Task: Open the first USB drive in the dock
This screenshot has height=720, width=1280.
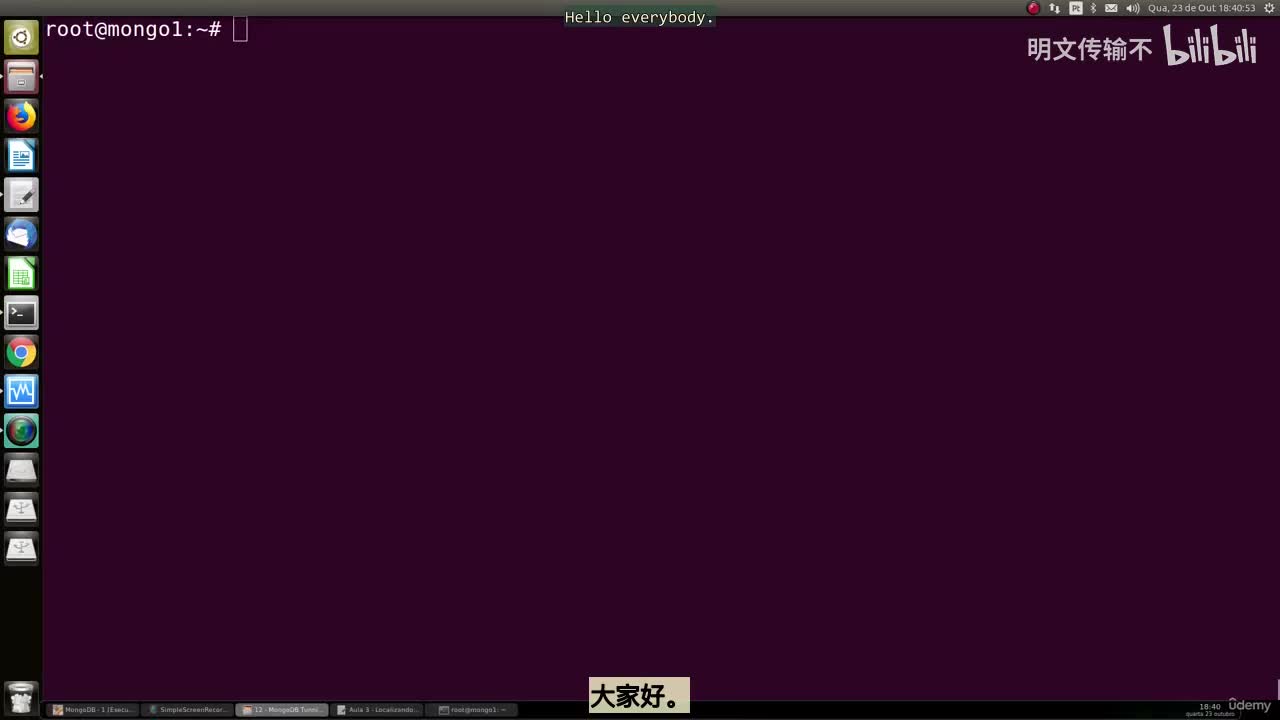Action: 21,509
